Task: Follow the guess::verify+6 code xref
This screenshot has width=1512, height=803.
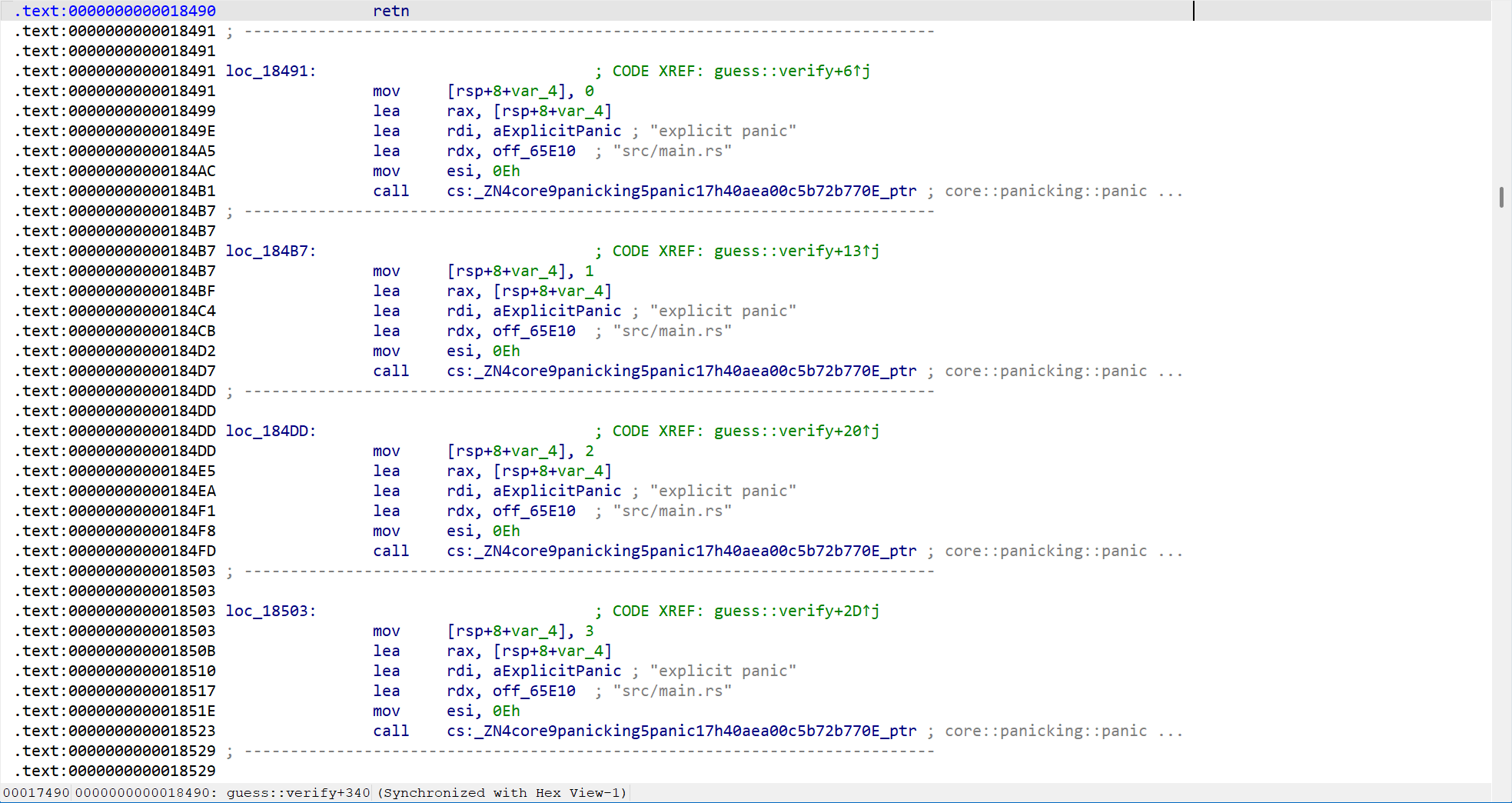Action: (x=791, y=71)
